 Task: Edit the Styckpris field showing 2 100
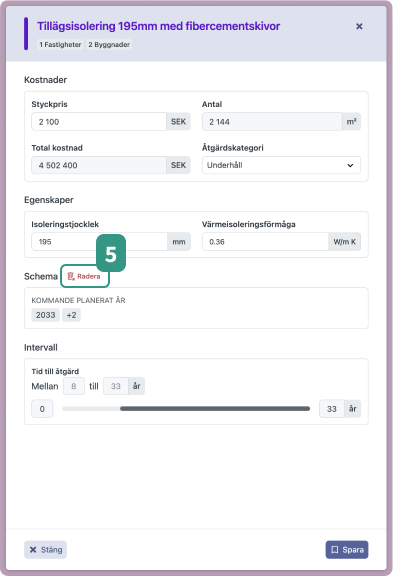coord(99,122)
